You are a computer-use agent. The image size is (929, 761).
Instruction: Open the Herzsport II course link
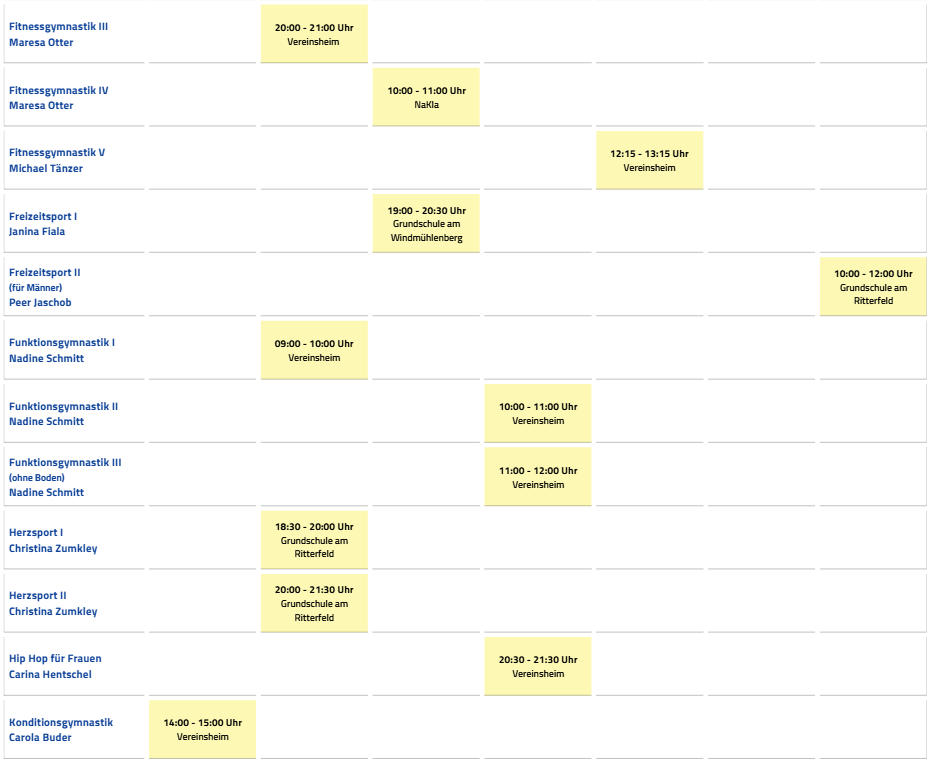(38, 596)
